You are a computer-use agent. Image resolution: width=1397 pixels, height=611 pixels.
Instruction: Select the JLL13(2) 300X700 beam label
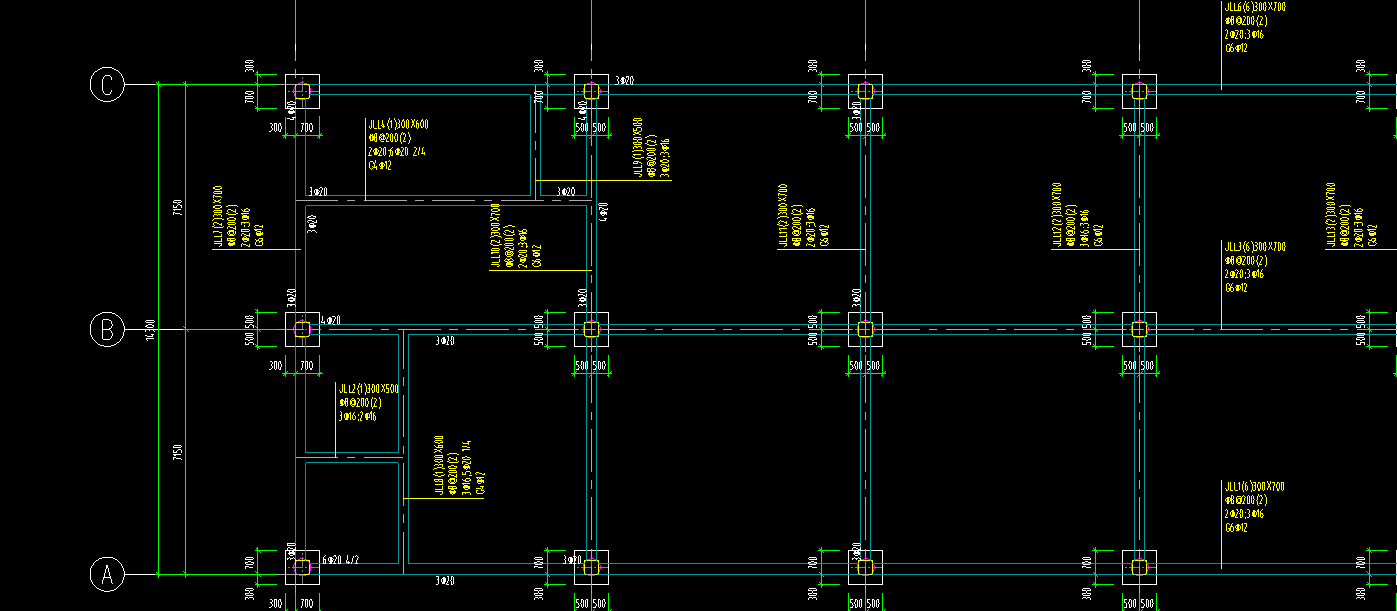click(x=1351, y=215)
